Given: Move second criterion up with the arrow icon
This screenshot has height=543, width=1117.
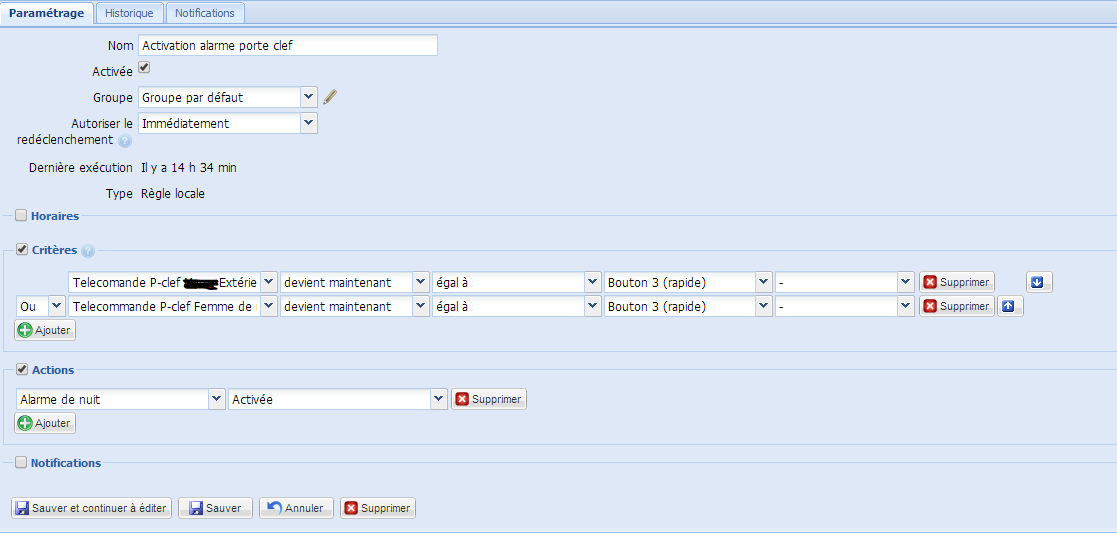Looking at the screenshot, I should pyautogui.click(x=1010, y=306).
